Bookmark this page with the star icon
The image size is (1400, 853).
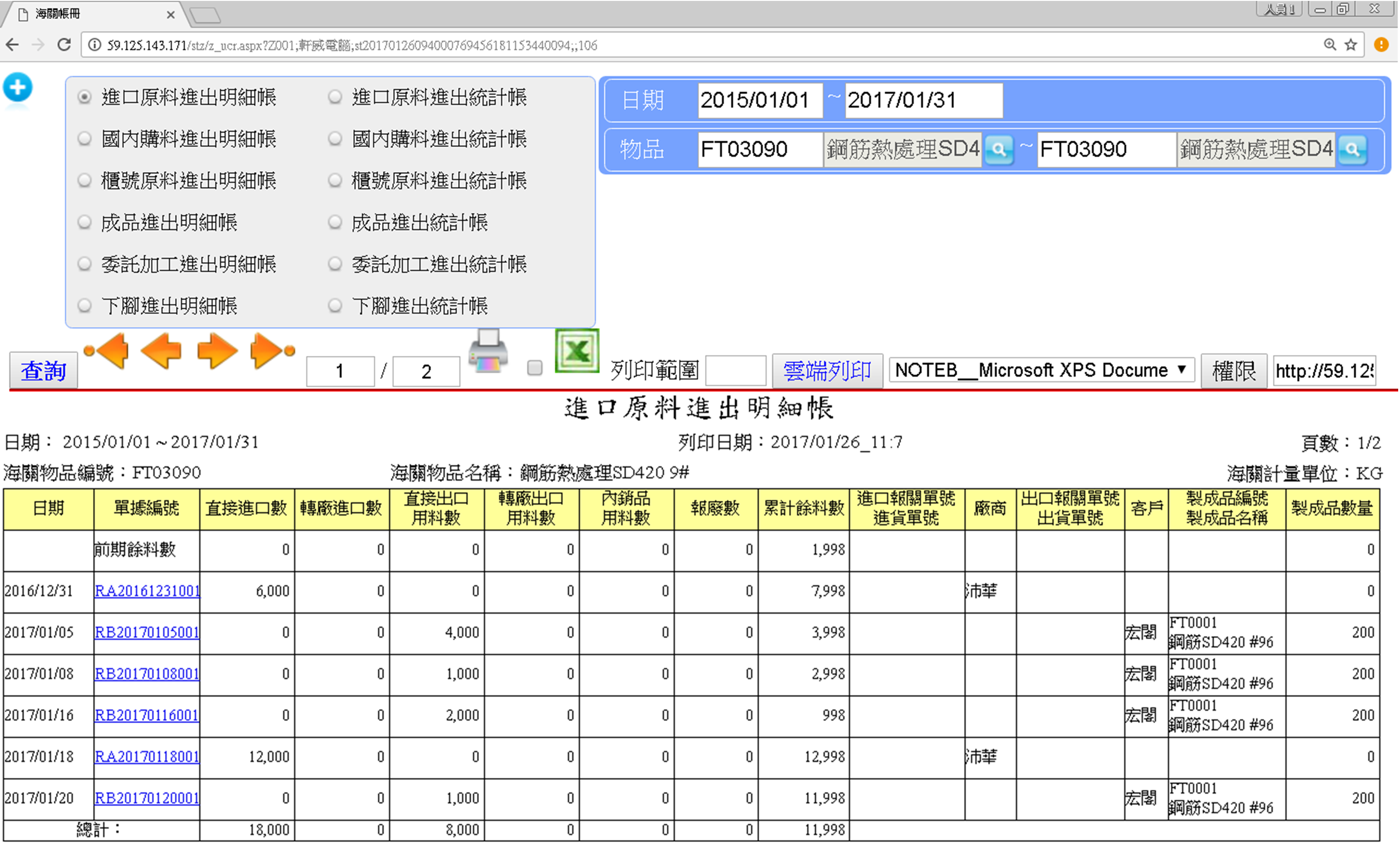coord(1351,45)
